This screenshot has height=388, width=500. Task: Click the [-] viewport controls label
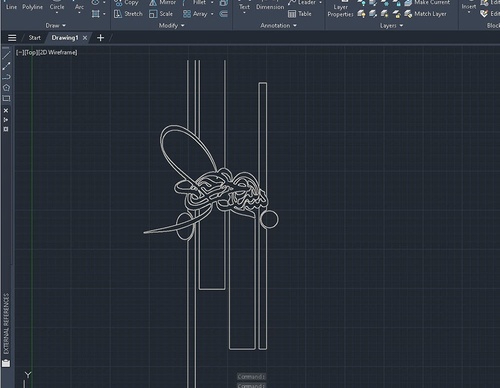[20, 52]
